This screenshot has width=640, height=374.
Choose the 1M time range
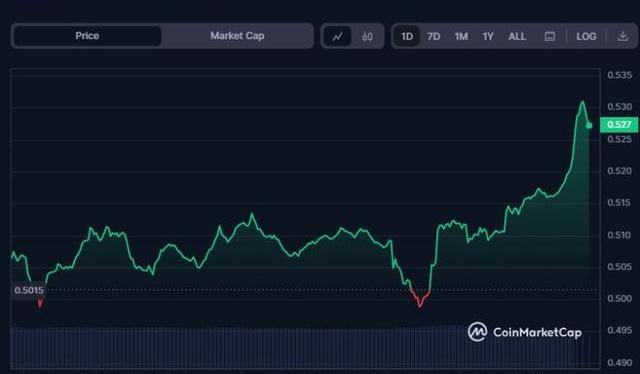461,37
